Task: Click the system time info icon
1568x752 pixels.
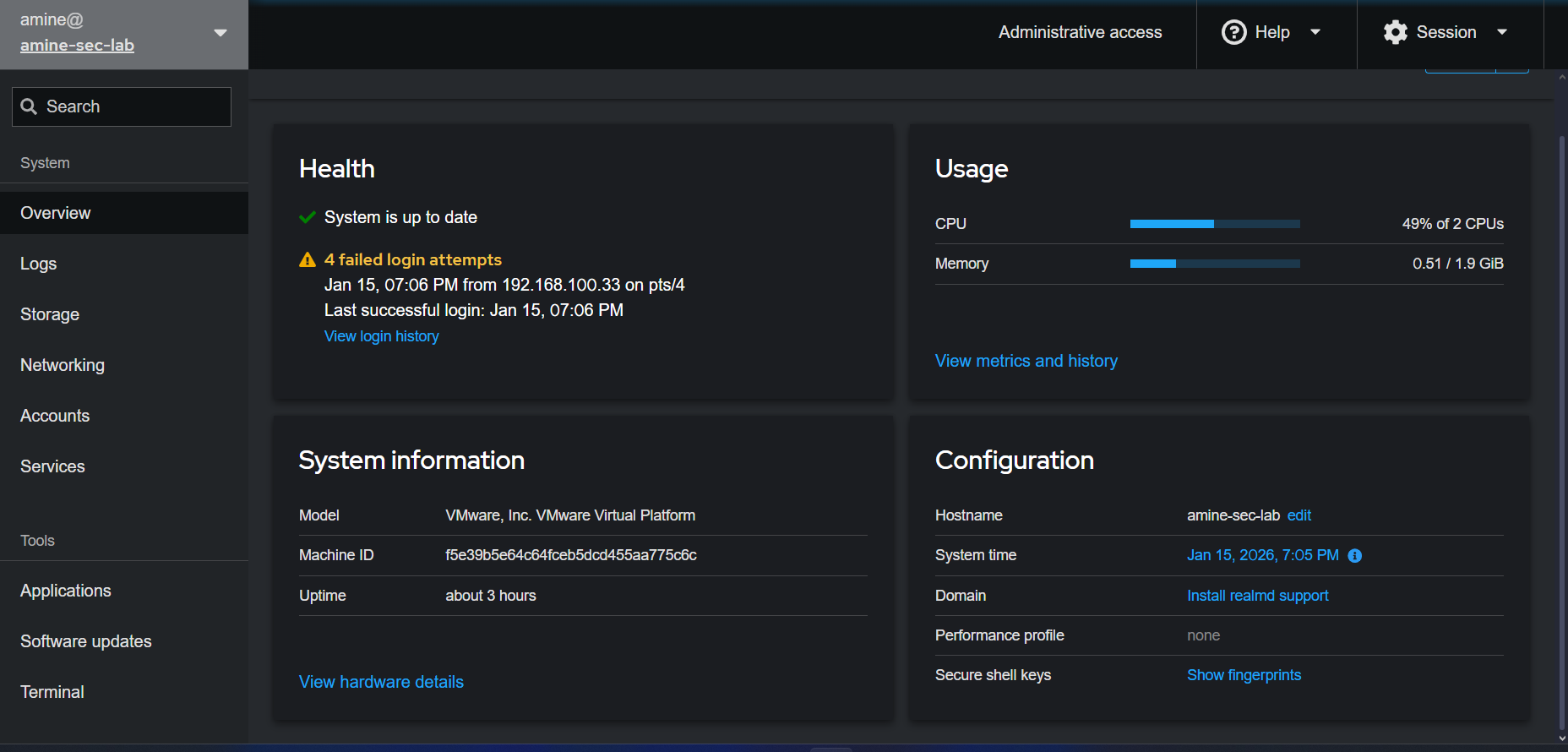Action: pos(1354,556)
